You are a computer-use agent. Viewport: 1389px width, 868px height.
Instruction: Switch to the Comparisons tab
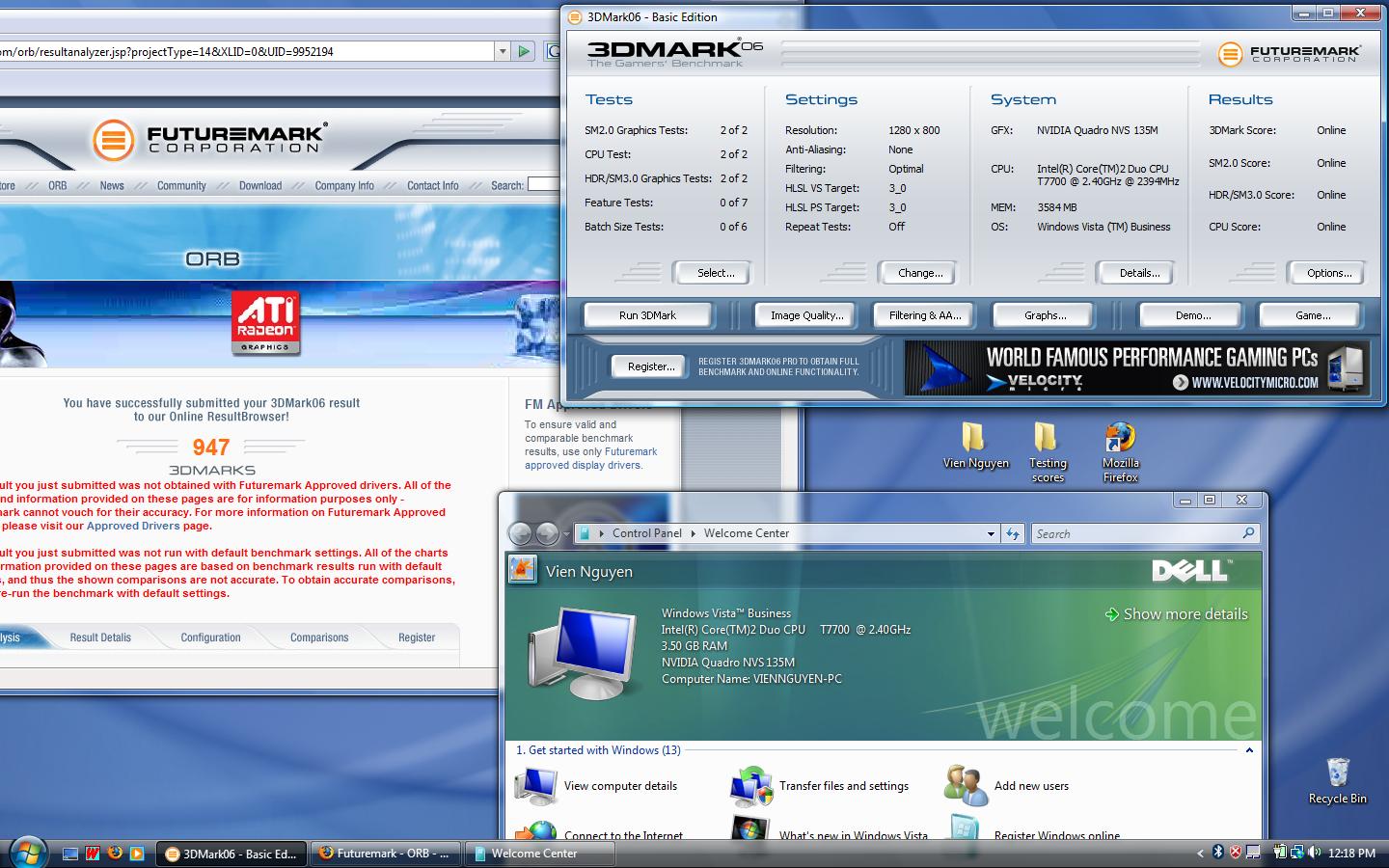(x=319, y=637)
